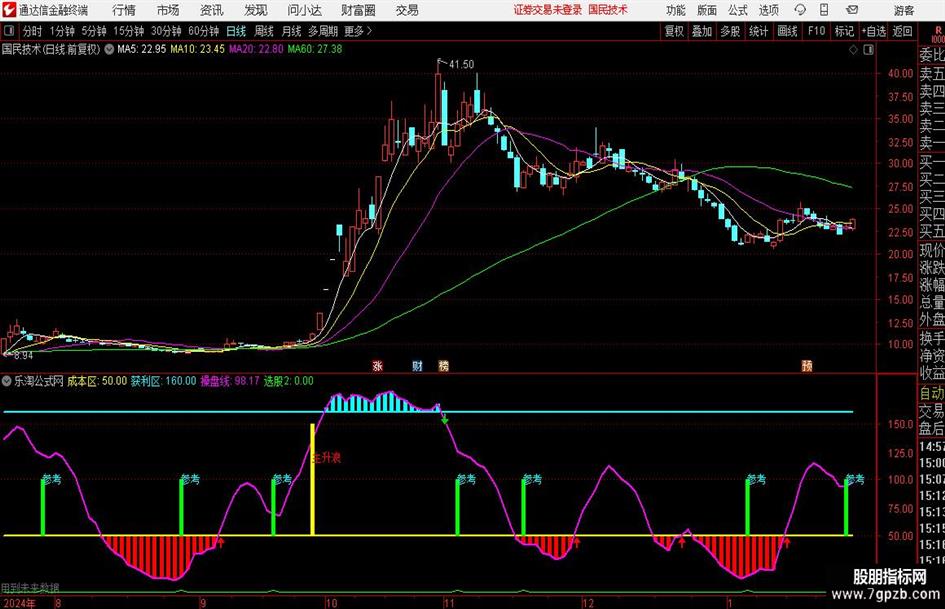The height and width of the screenshot is (609, 945).
Task: Click the 选股2: 0.00 indicator value
Action: click(x=289, y=381)
